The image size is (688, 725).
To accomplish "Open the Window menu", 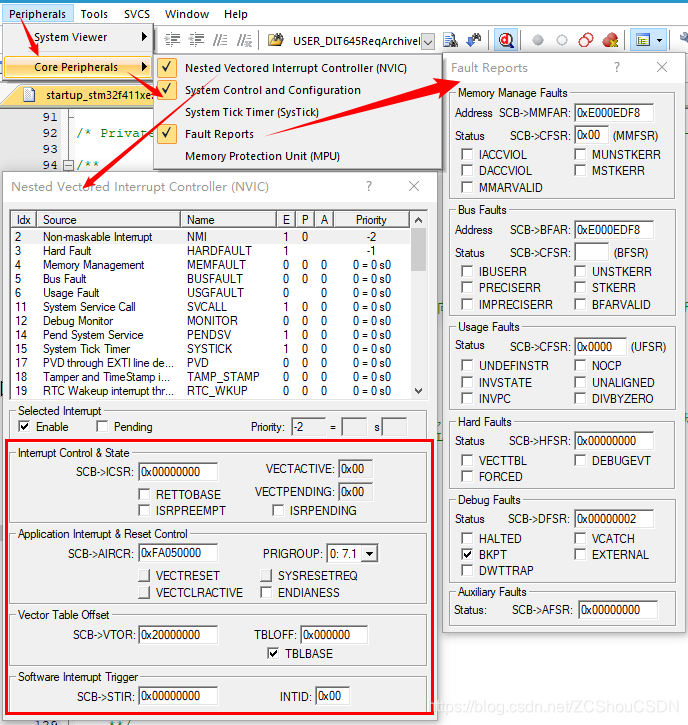I will [x=187, y=14].
